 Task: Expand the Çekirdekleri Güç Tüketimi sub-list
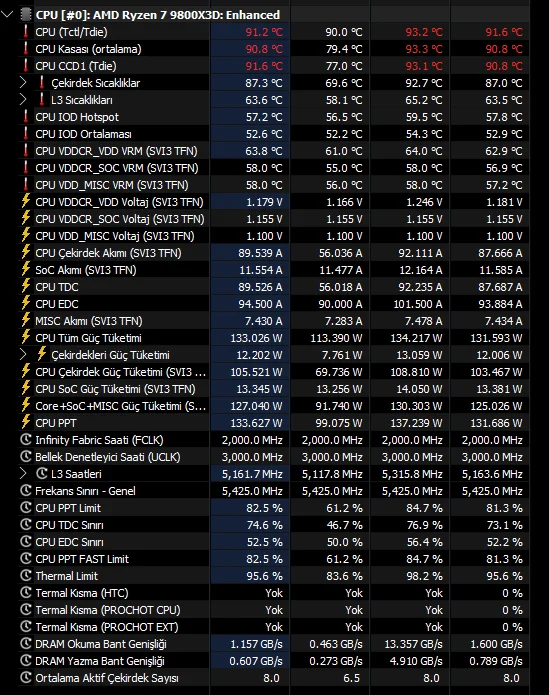pos(23,354)
